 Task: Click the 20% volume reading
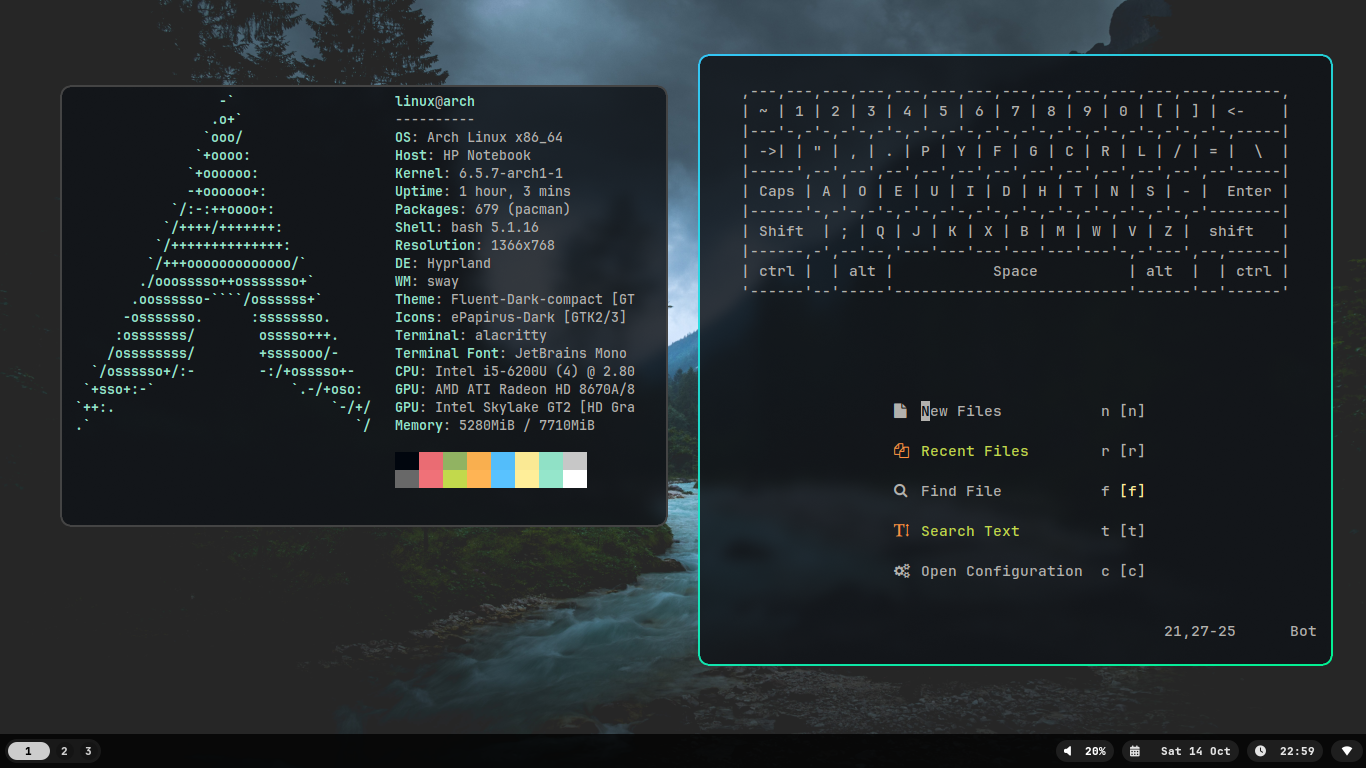[1095, 751]
